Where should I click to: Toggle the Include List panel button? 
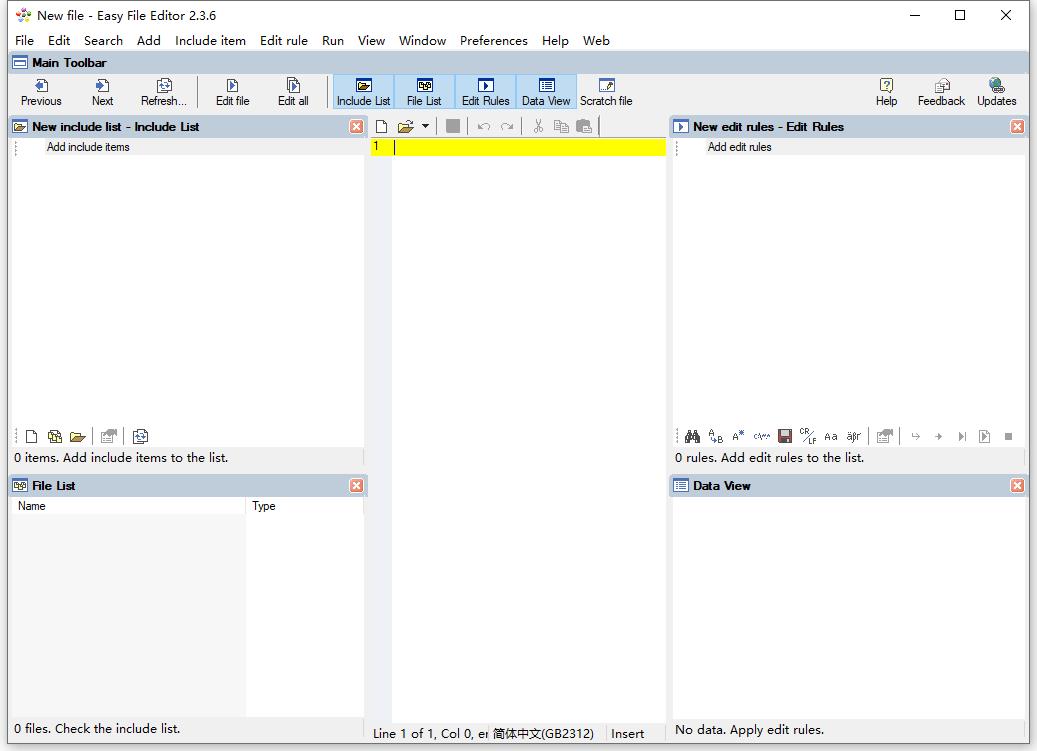click(x=364, y=93)
